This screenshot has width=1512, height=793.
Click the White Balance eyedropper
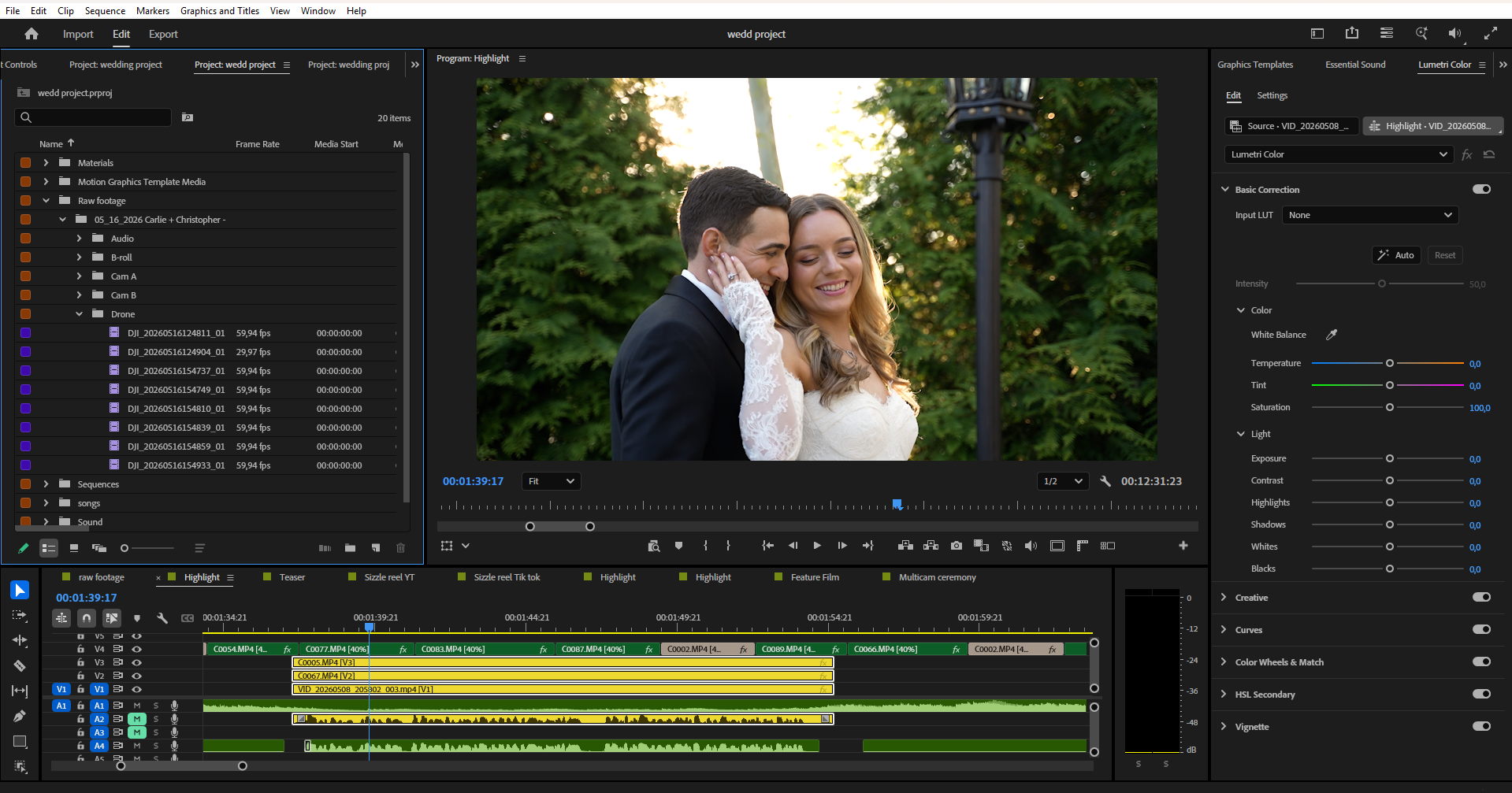point(1332,335)
